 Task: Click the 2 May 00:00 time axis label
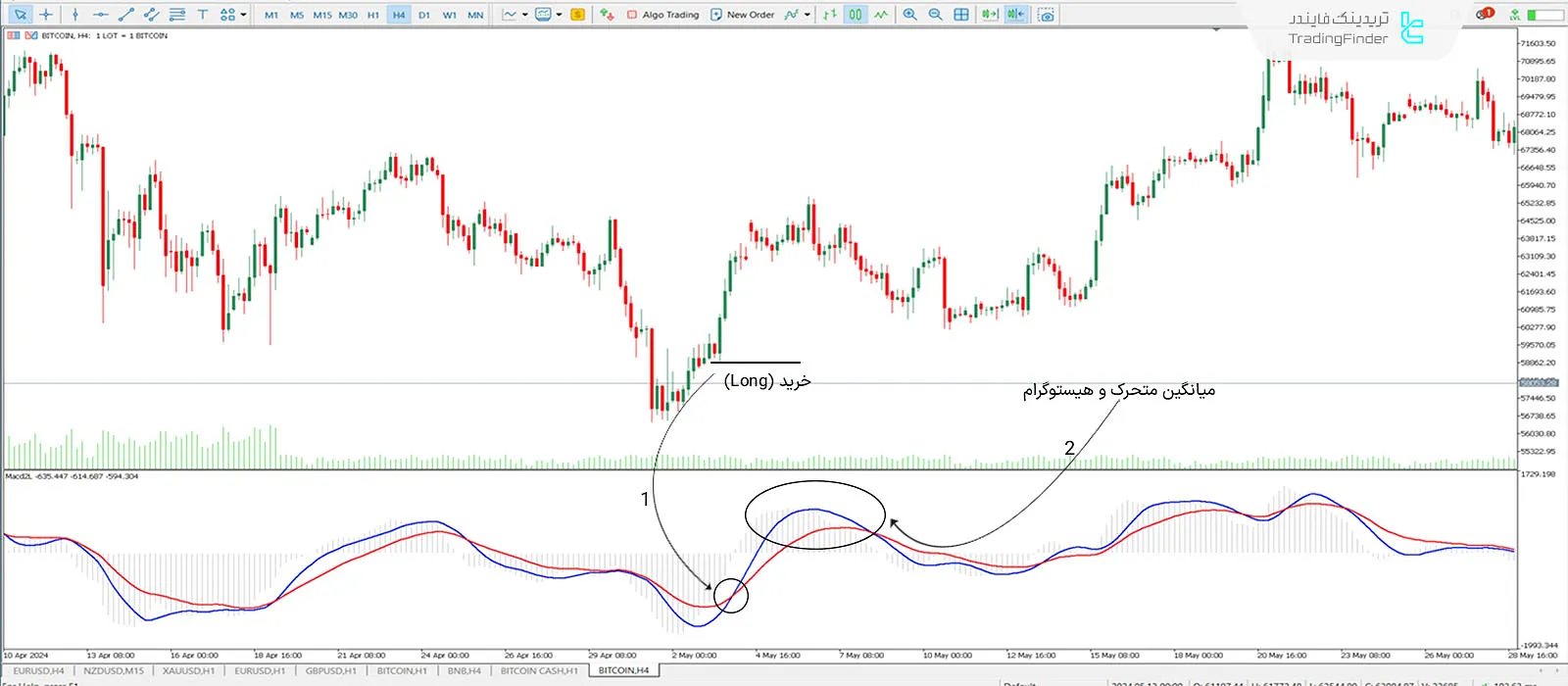694,655
